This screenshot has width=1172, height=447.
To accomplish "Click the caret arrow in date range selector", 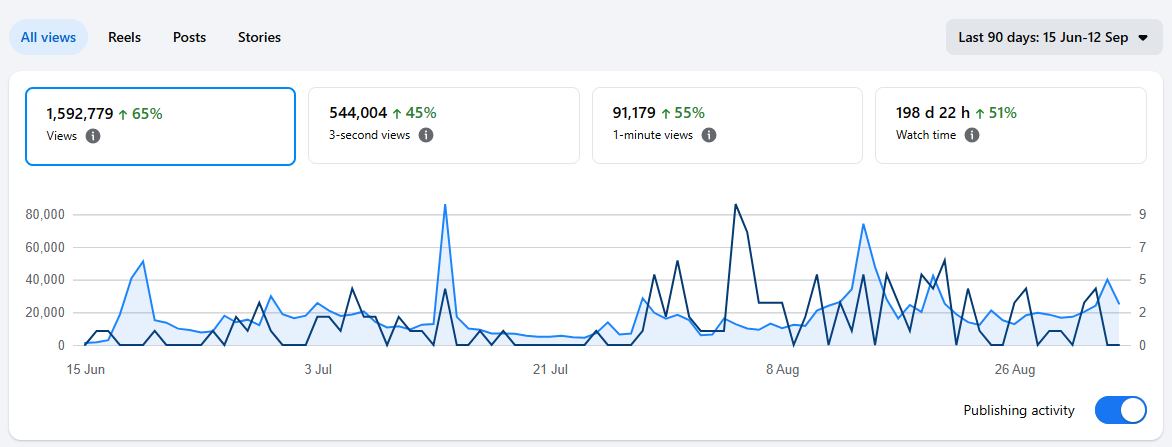I will point(1143,38).
